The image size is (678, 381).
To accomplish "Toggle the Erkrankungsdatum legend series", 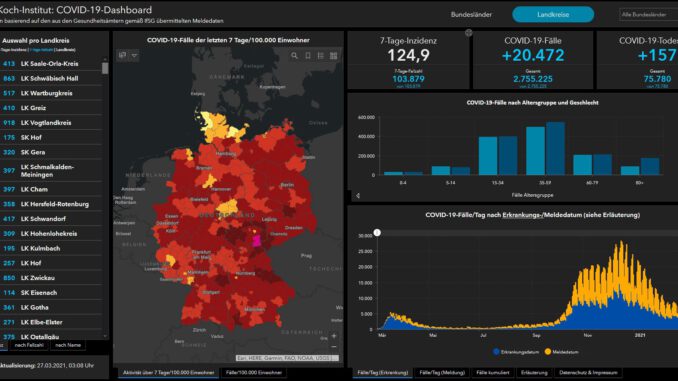I will [x=516, y=352].
